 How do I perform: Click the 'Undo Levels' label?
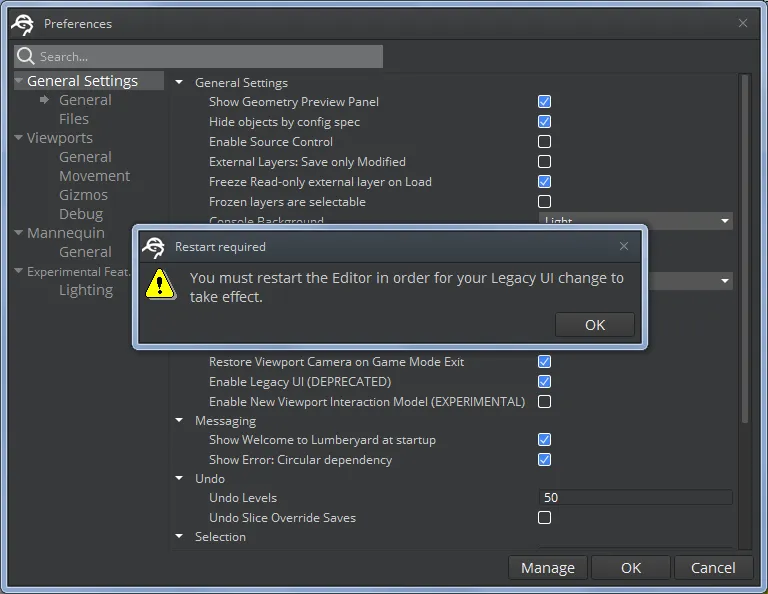[243, 498]
